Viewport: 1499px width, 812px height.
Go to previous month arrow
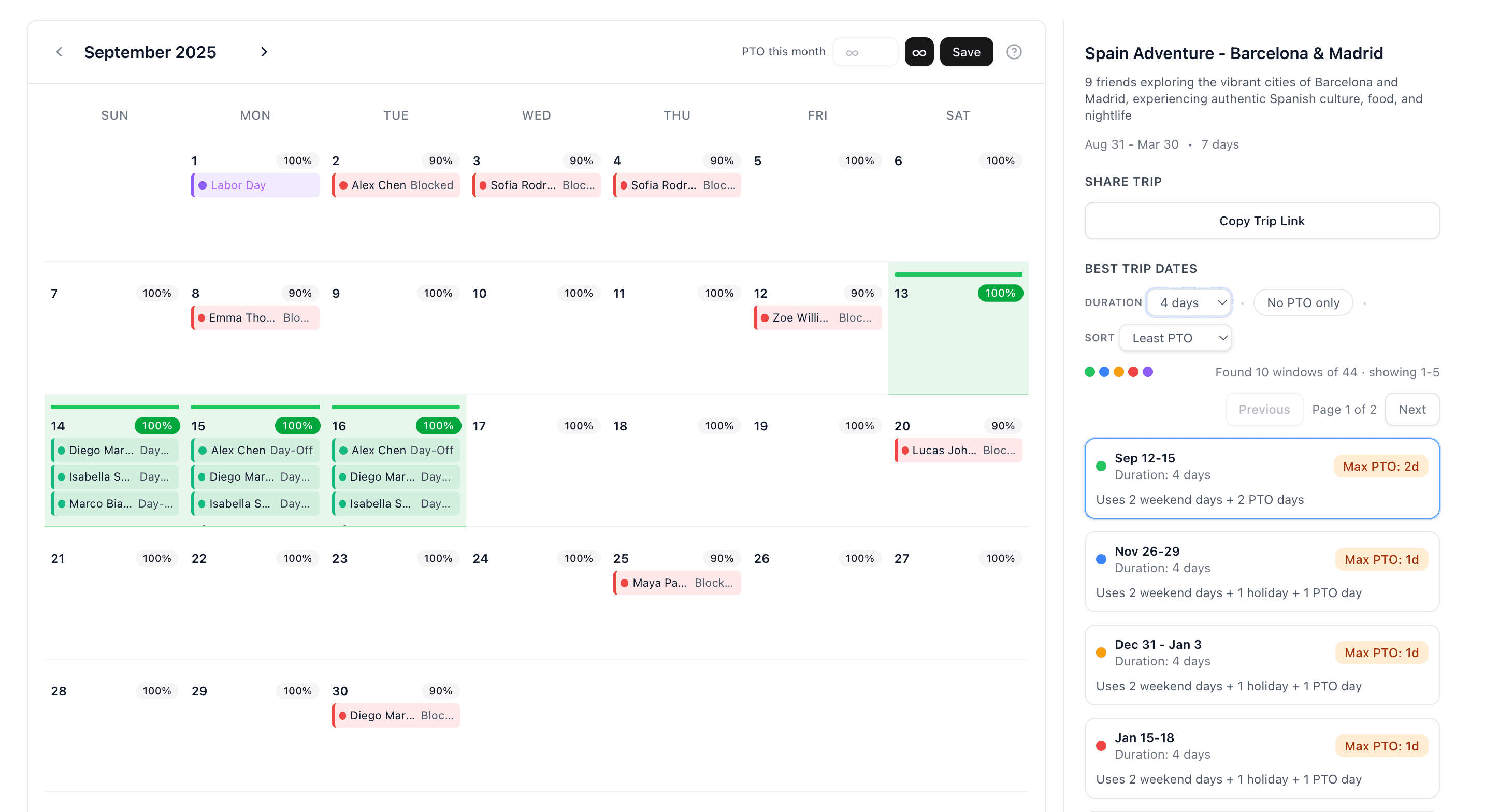pos(60,52)
